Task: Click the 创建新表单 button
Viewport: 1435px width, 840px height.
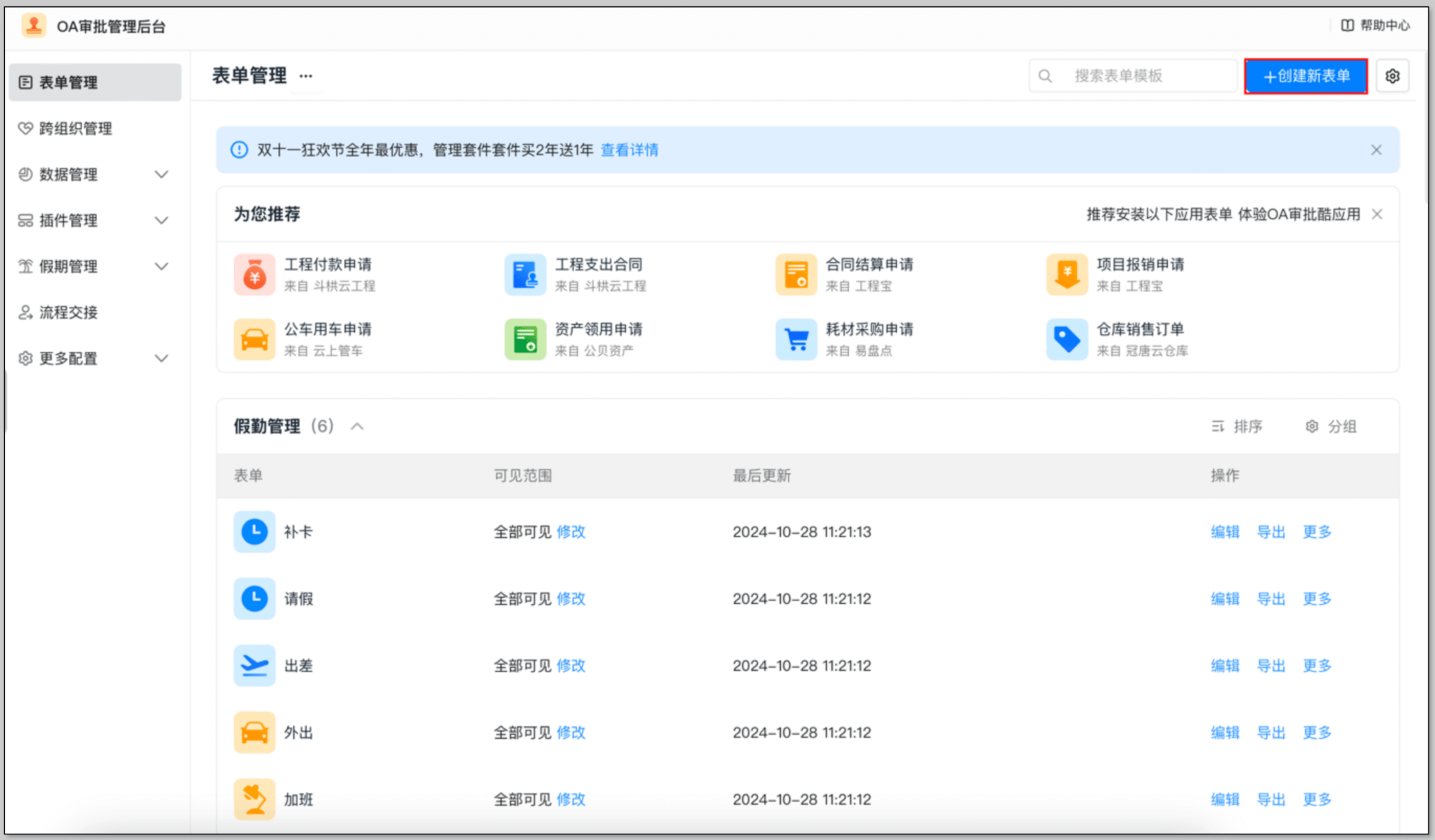Action: (1306, 76)
